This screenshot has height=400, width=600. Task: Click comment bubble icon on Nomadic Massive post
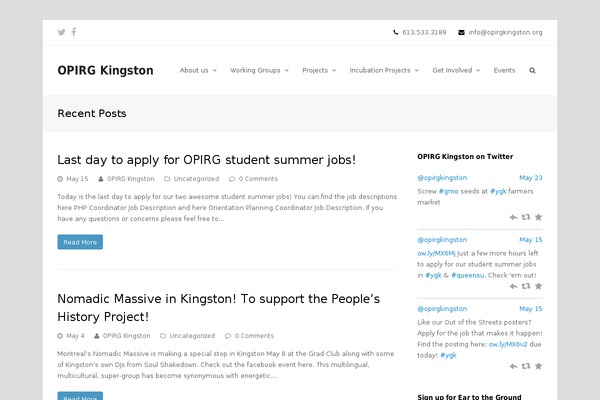228,336
